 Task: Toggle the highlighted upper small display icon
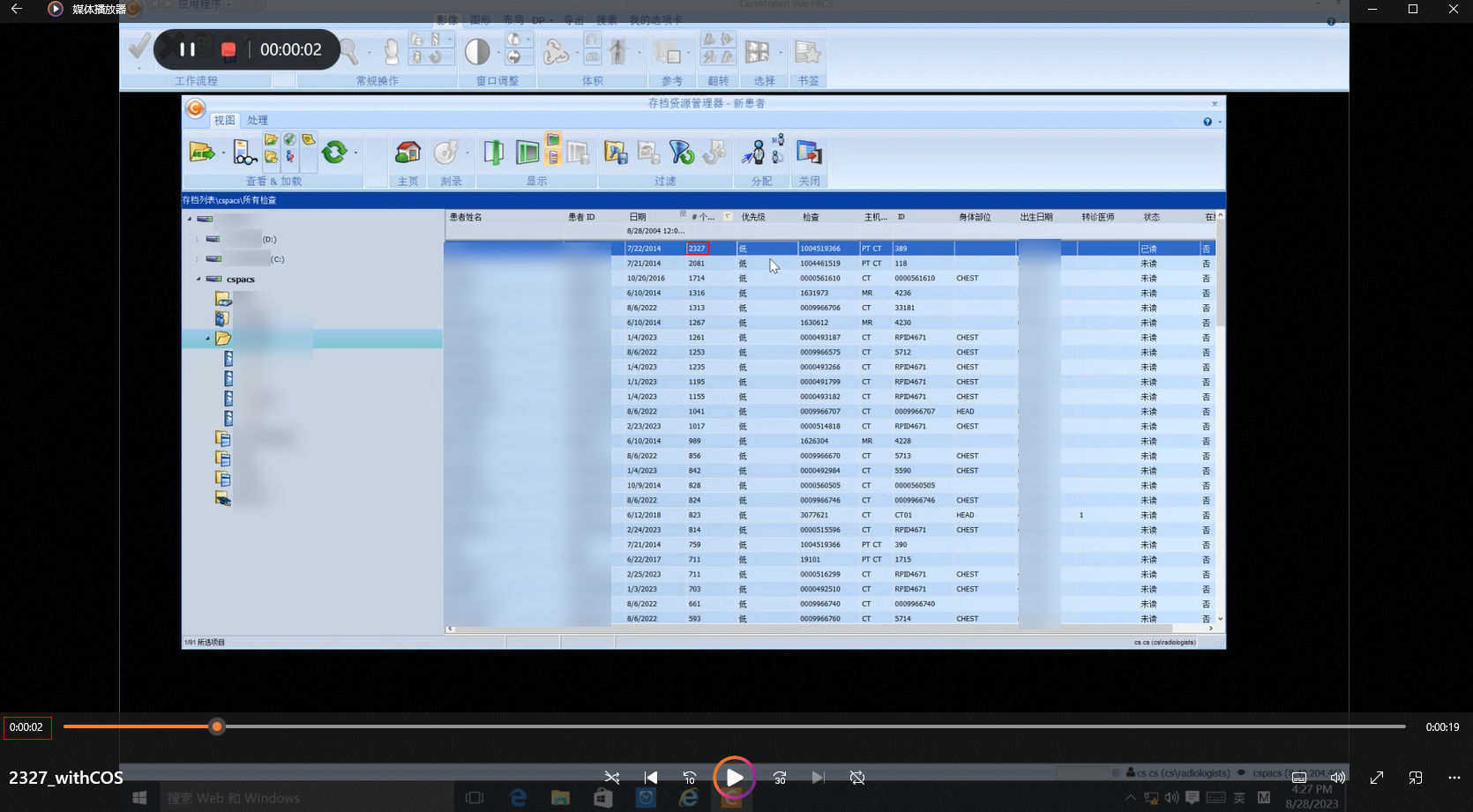point(553,140)
